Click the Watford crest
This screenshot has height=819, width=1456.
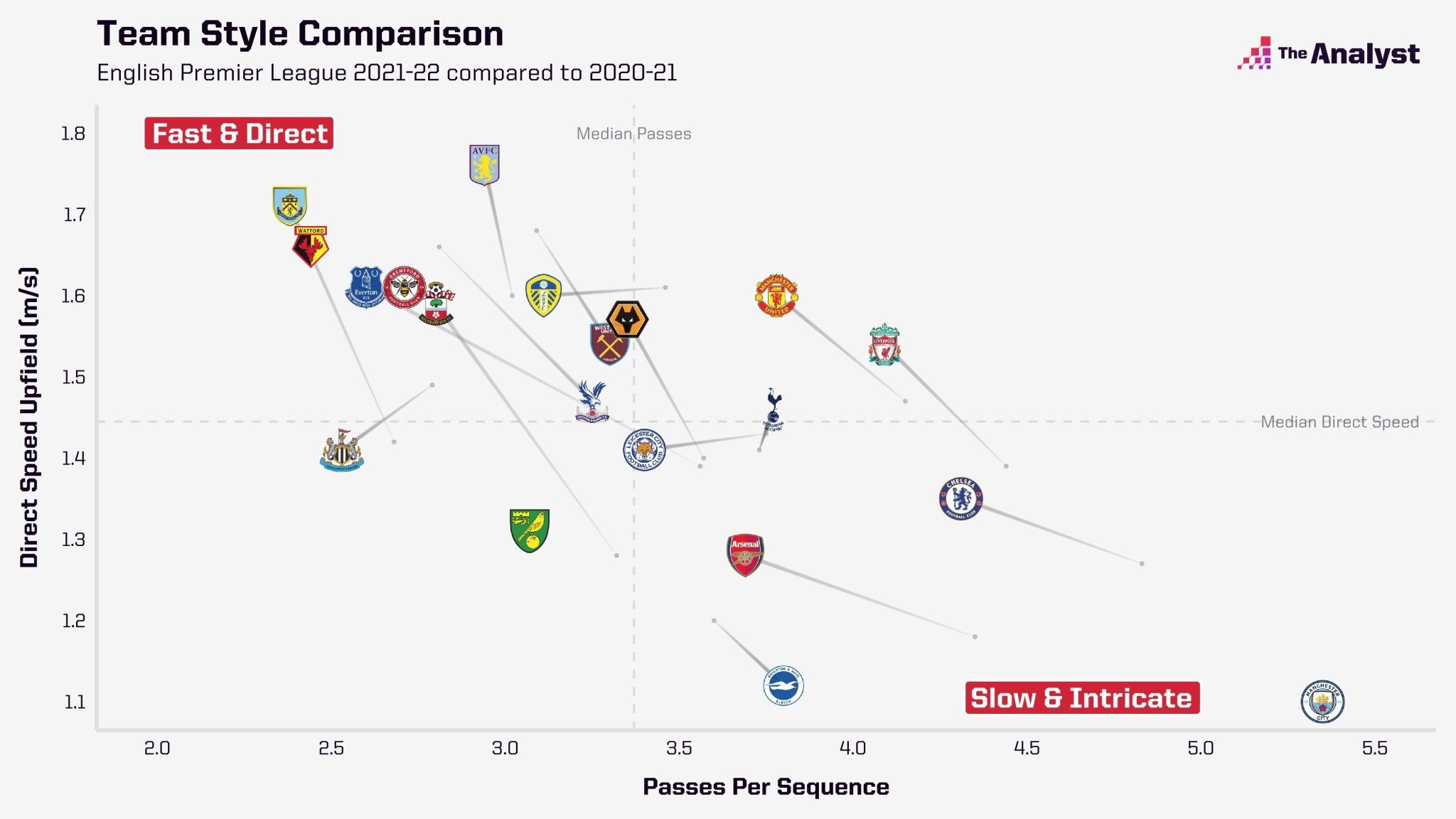pyautogui.click(x=311, y=247)
